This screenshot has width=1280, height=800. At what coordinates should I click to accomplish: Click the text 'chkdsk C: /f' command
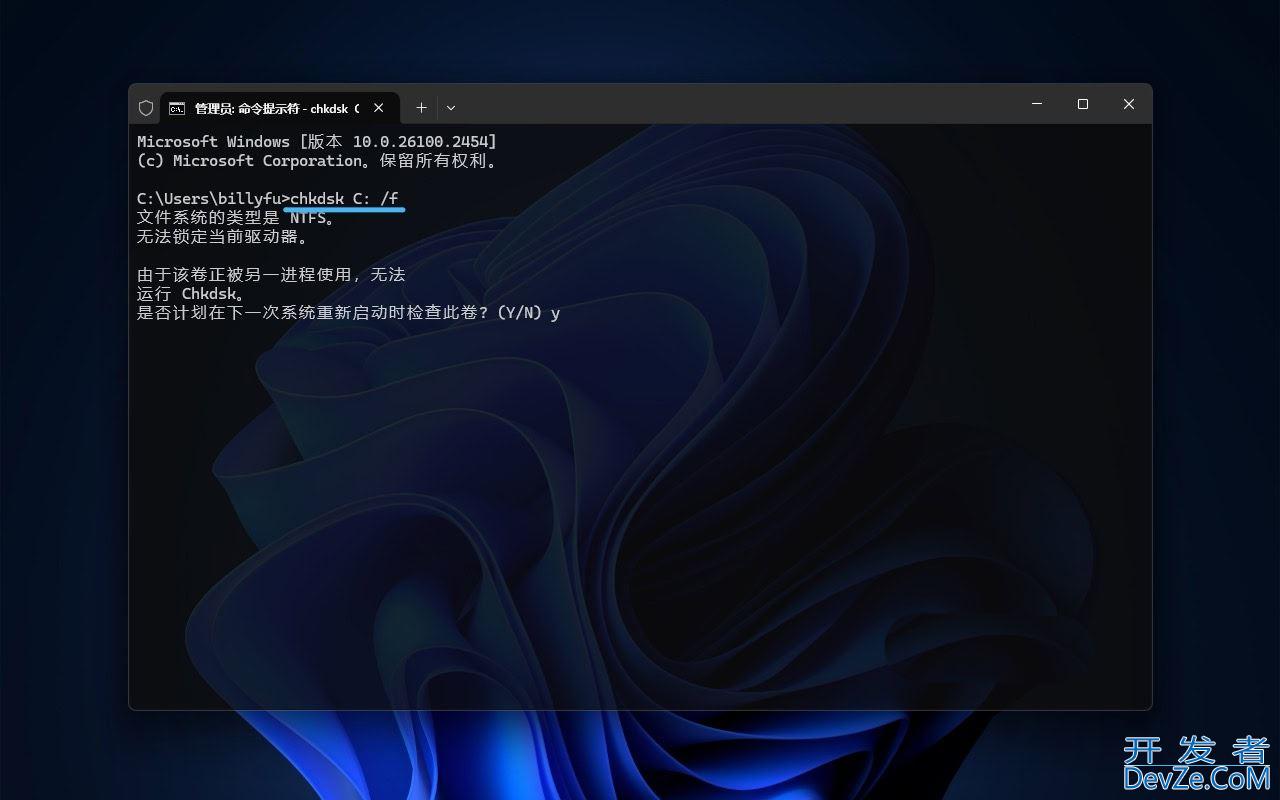point(344,198)
